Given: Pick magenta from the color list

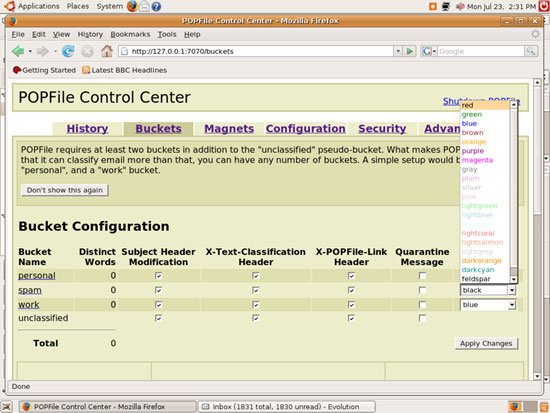Looking at the screenshot, I should pyautogui.click(x=485, y=160).
